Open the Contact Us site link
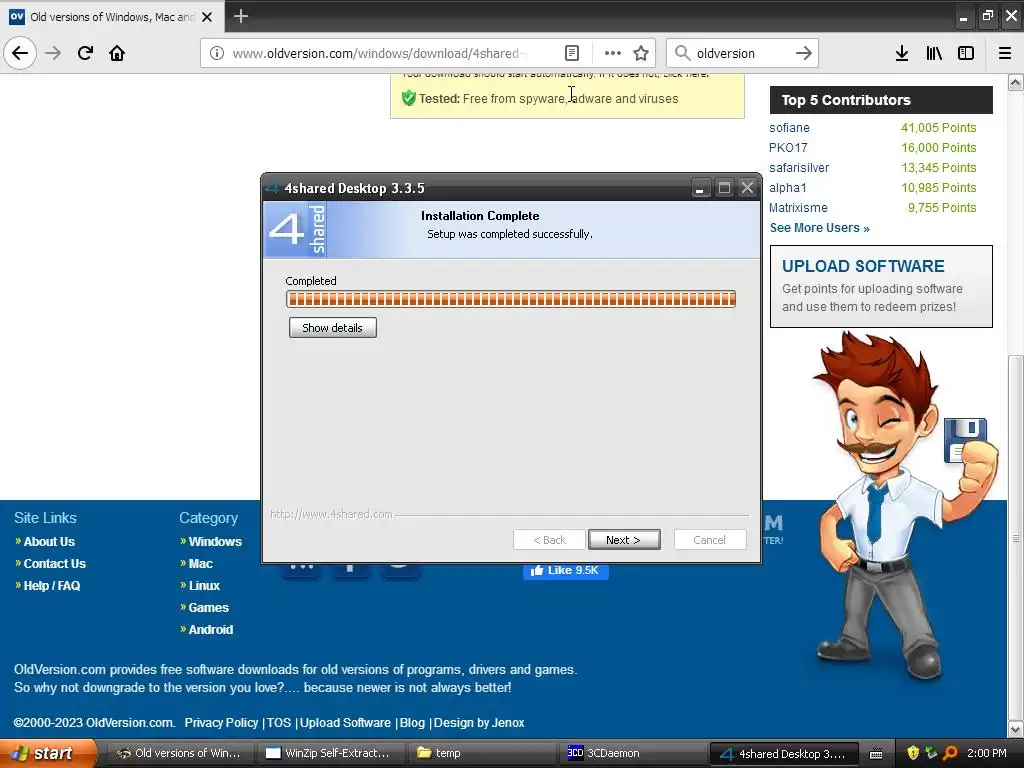Viewport: 1024px width, 768px height. (54, 564)
